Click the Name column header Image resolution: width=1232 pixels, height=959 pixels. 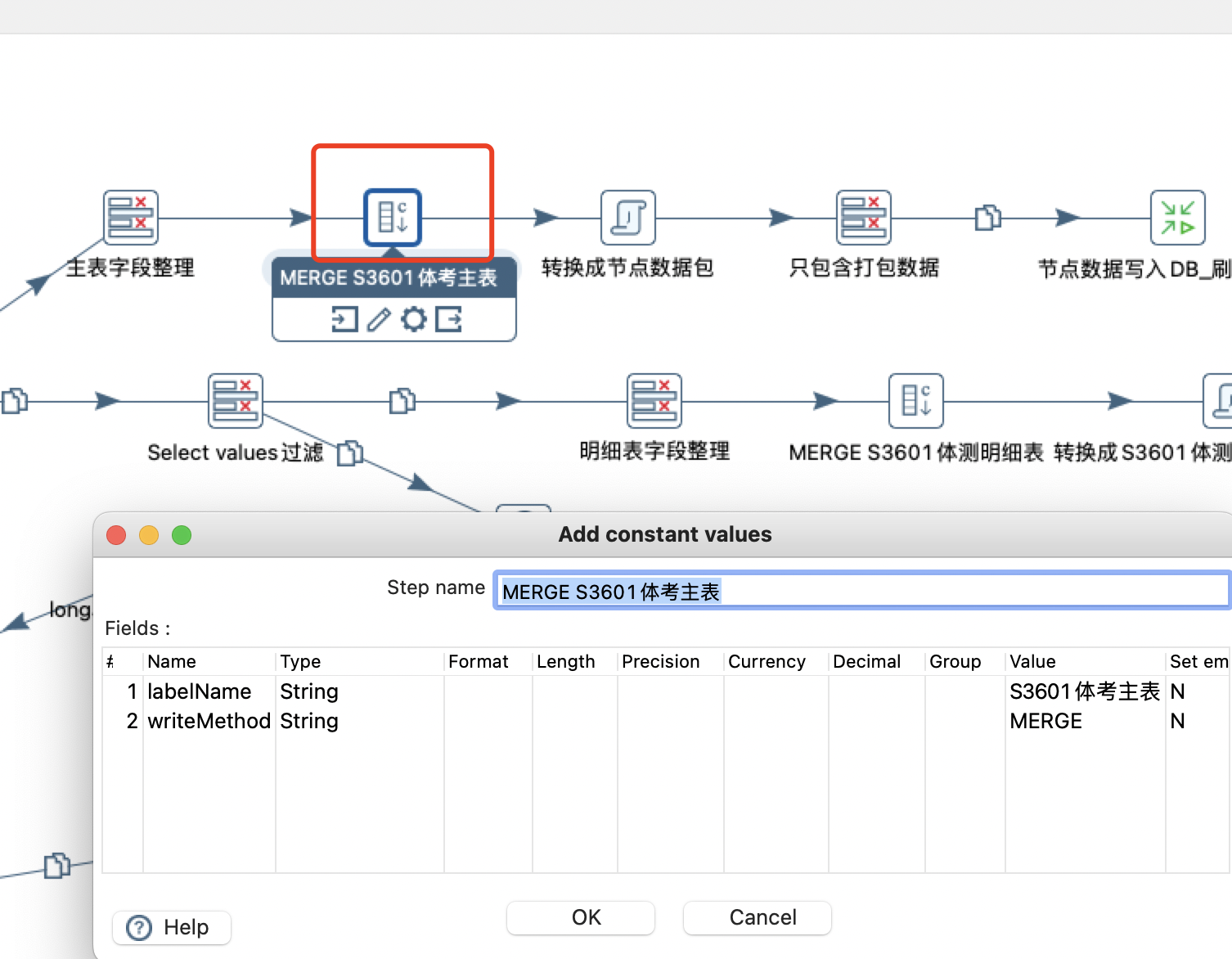pos(209,661)
